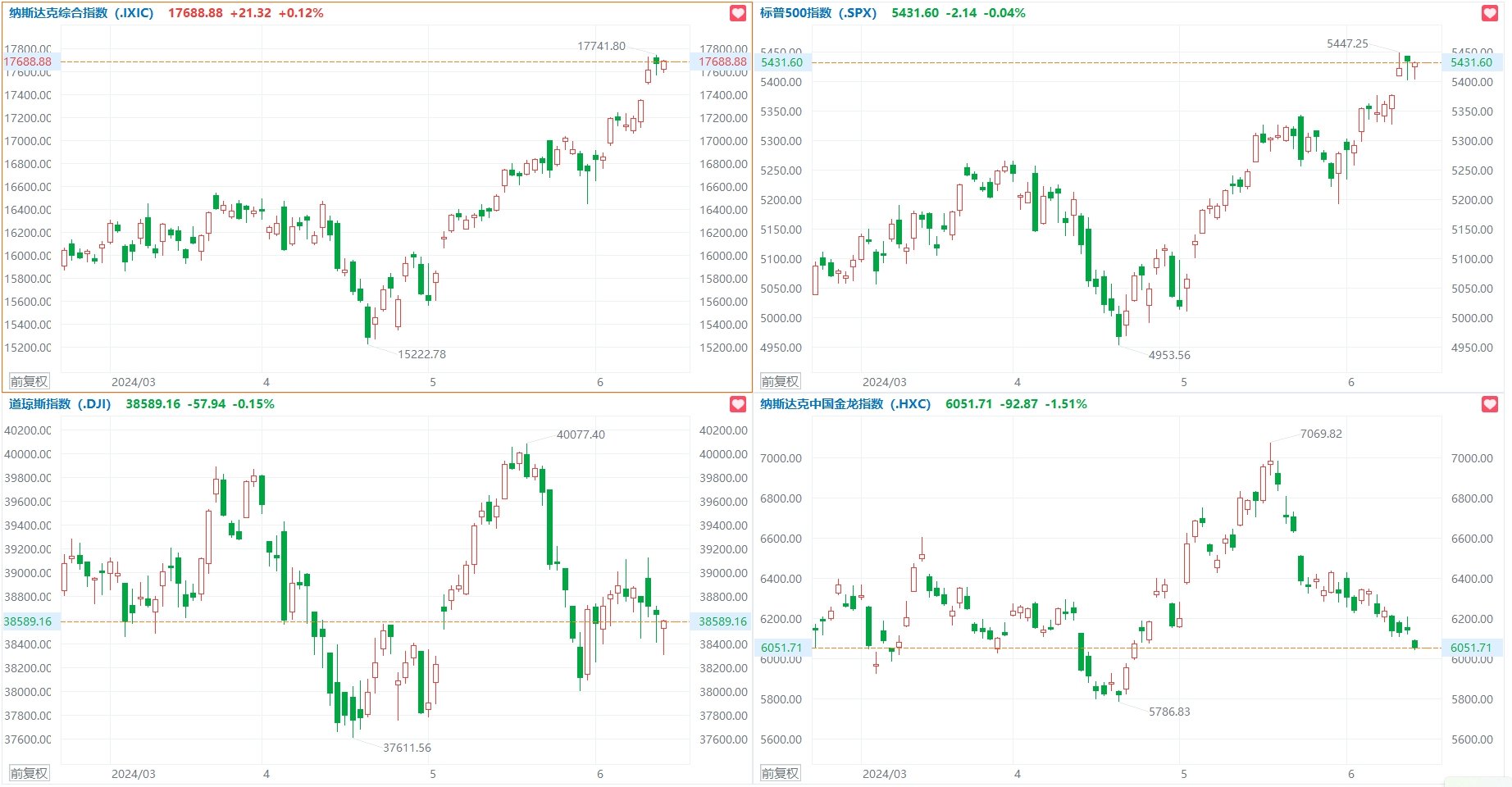1512x787 pixels.
Task: Click month 5 marker on the S&P 500 time axis
Action: (1184, 382)
